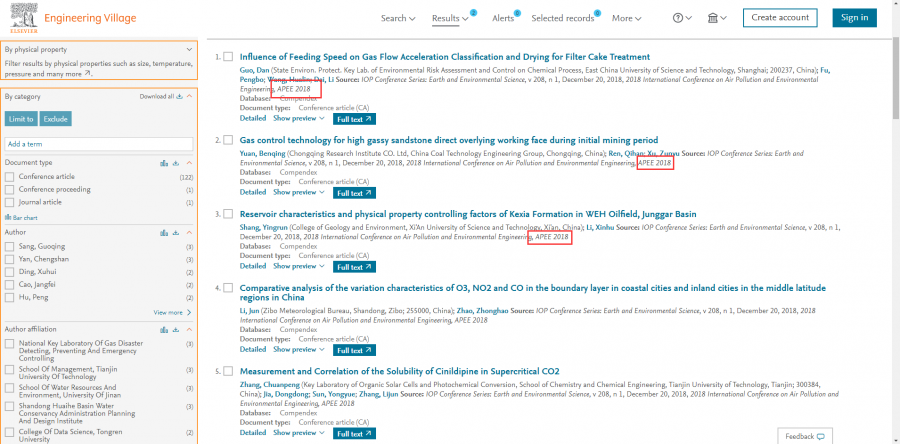Check author Cao, Jangfei
This screenshot has width=900, height=444.
click(x=9, y=285)
